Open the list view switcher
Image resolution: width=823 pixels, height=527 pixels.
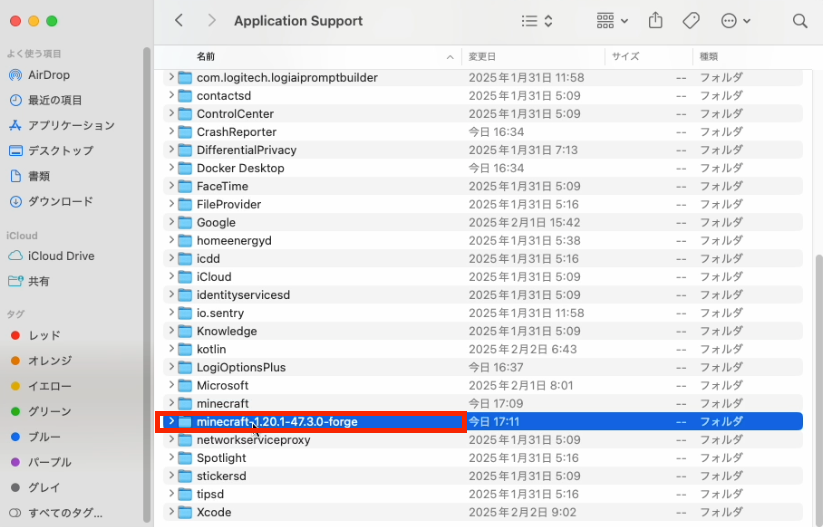point(537,21)
